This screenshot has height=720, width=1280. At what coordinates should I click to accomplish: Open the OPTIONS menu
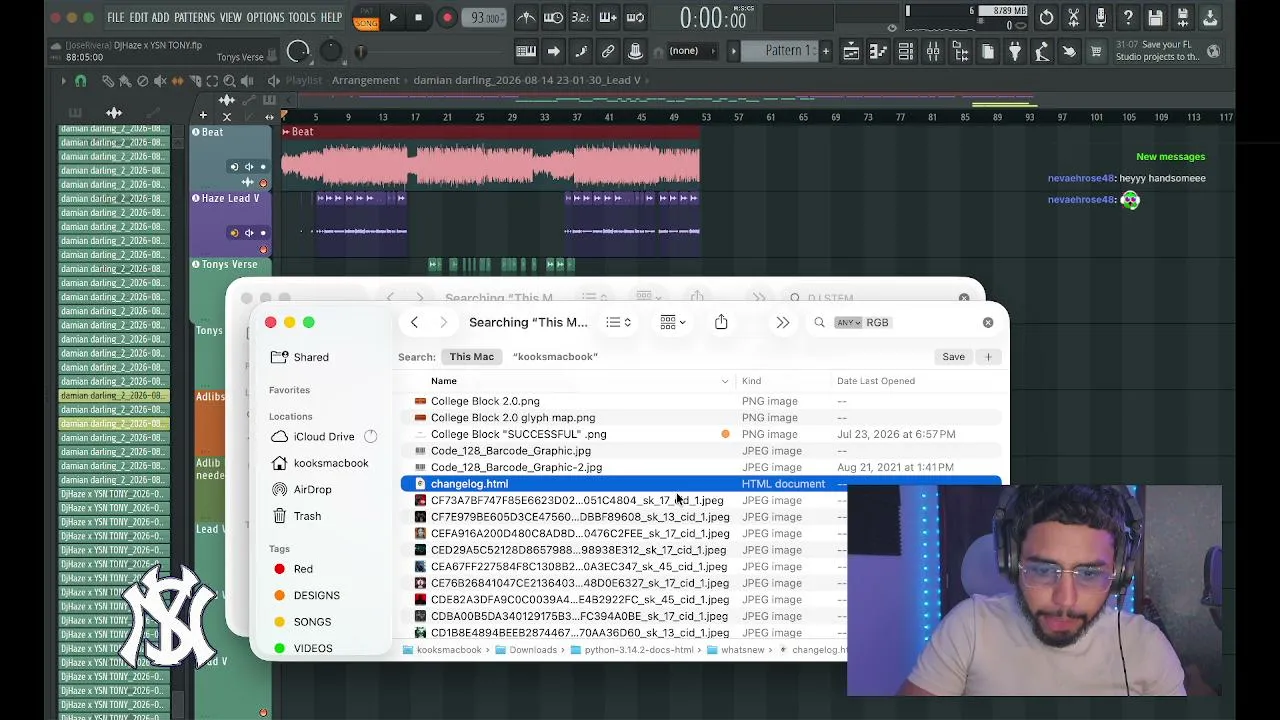pos(266,17)
